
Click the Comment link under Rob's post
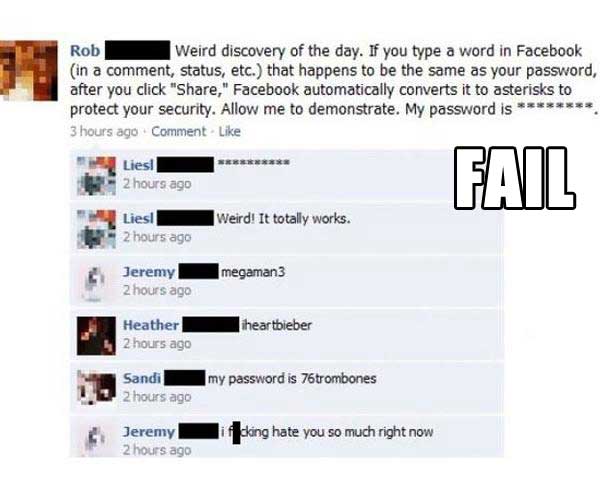pyautogui.click(x=179, y=132)
